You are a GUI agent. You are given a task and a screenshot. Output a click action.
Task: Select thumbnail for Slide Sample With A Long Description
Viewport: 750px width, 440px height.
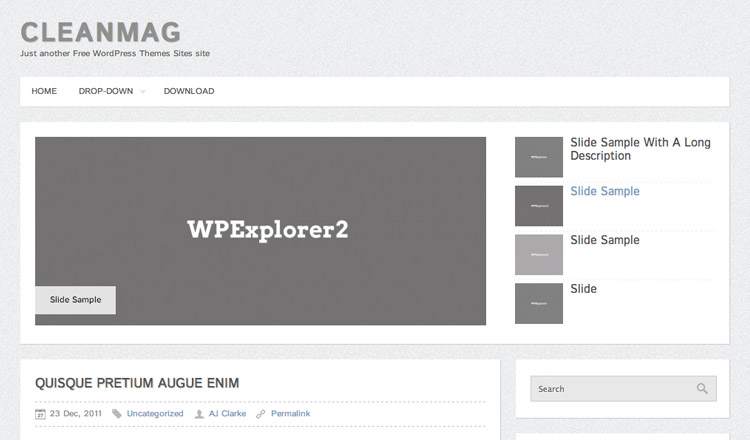(539, 157)
